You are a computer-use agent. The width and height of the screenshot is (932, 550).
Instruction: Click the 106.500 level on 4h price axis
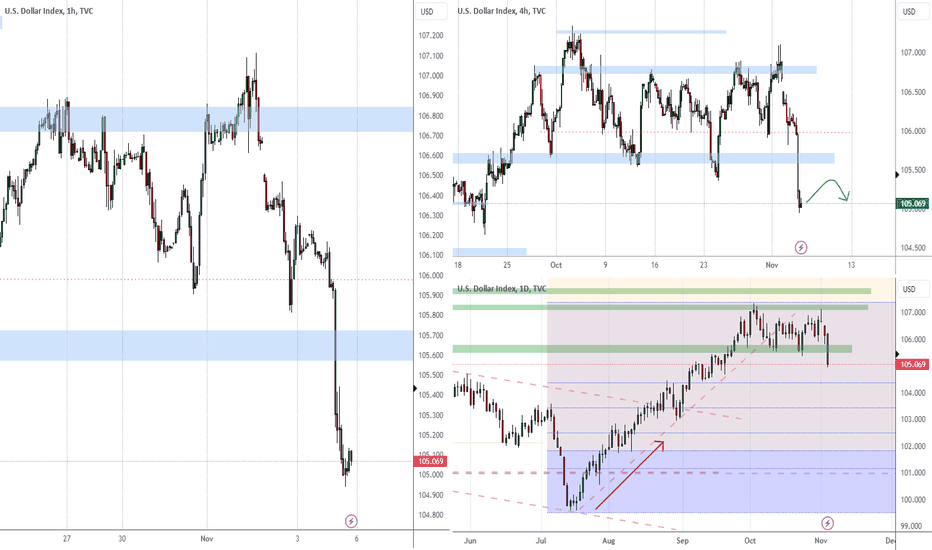tap(913, 92)
